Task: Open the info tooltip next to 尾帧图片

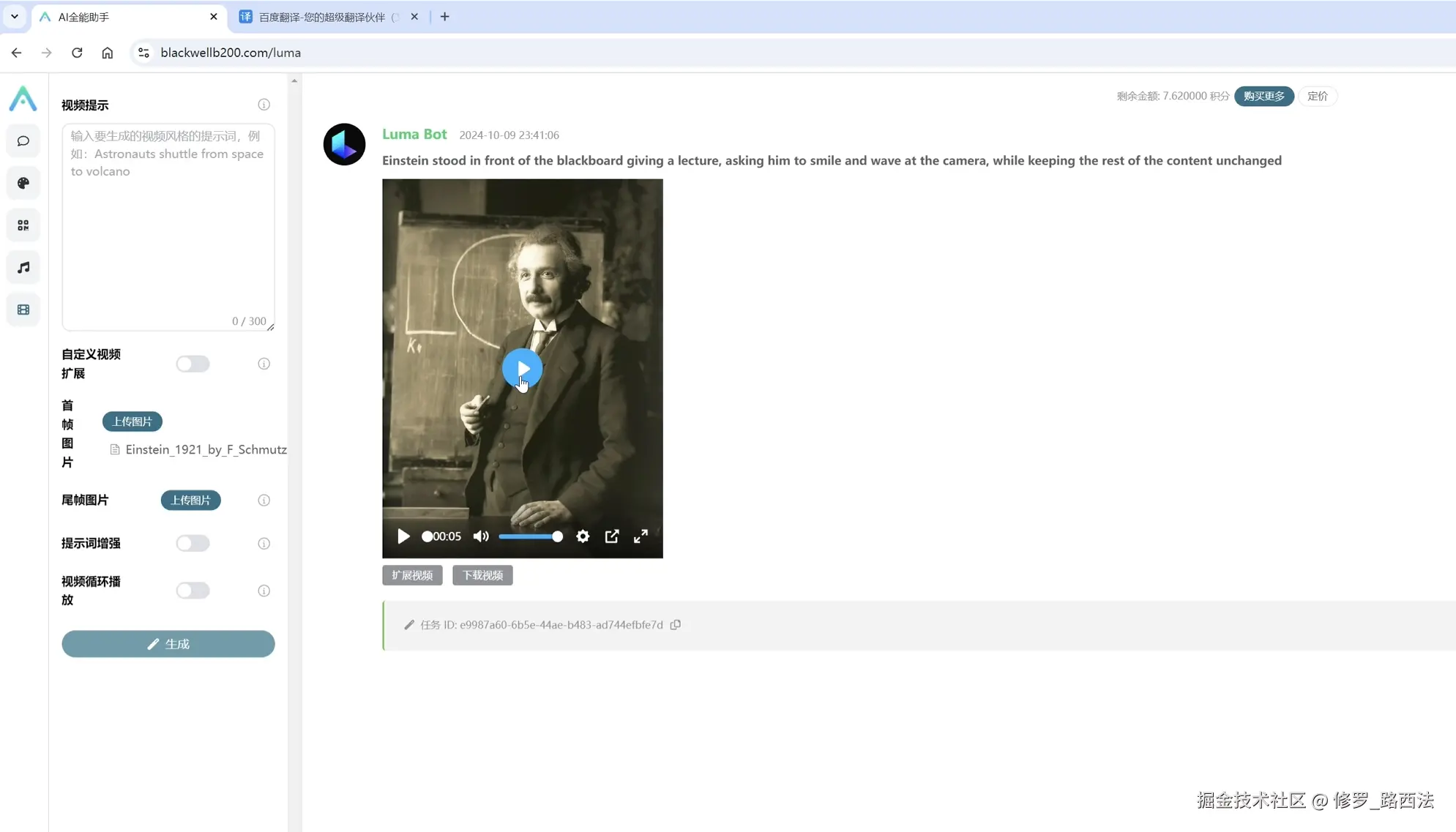Action: (x=263, y=501)
